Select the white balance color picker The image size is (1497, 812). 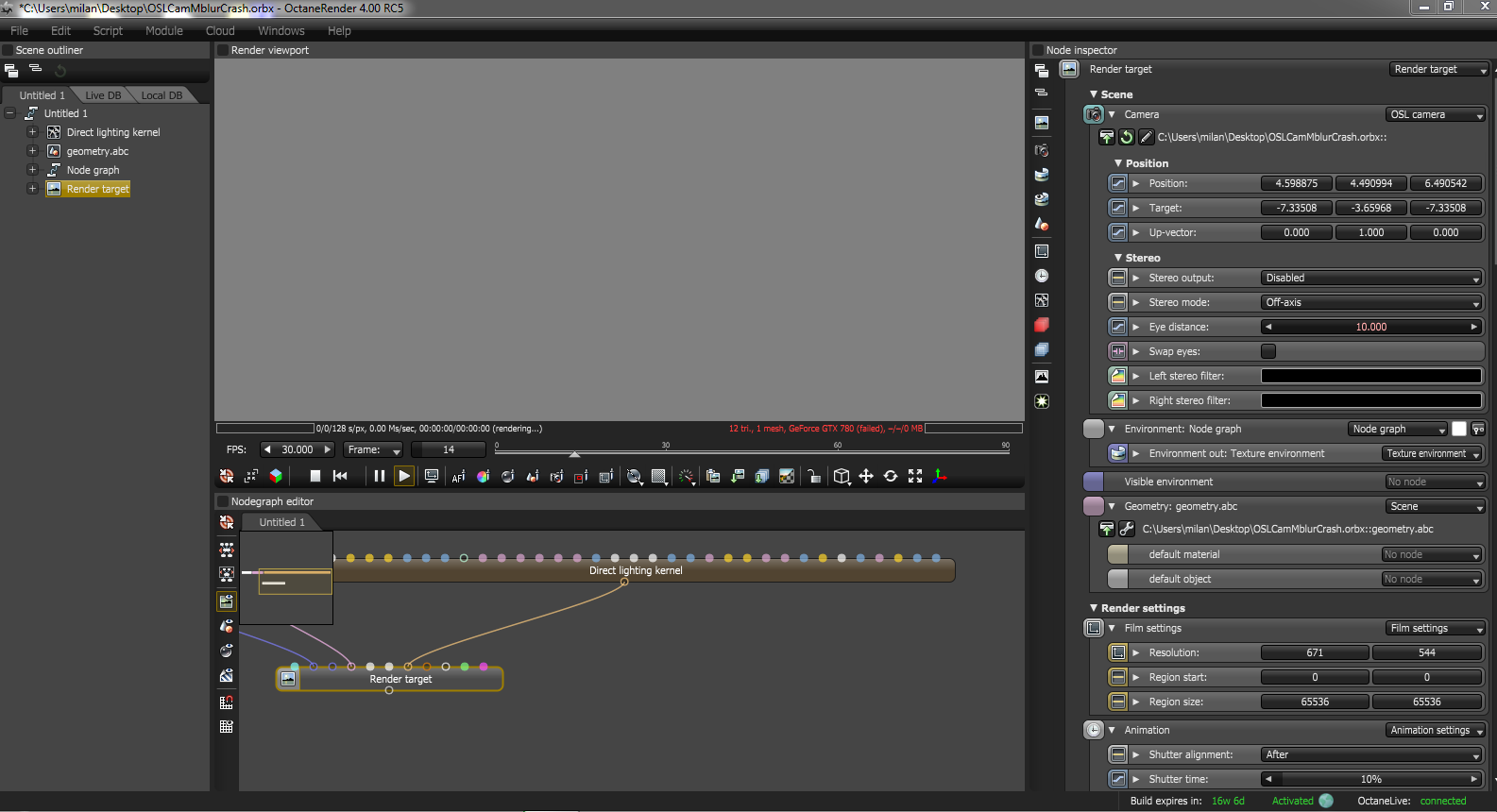(483, 477)
